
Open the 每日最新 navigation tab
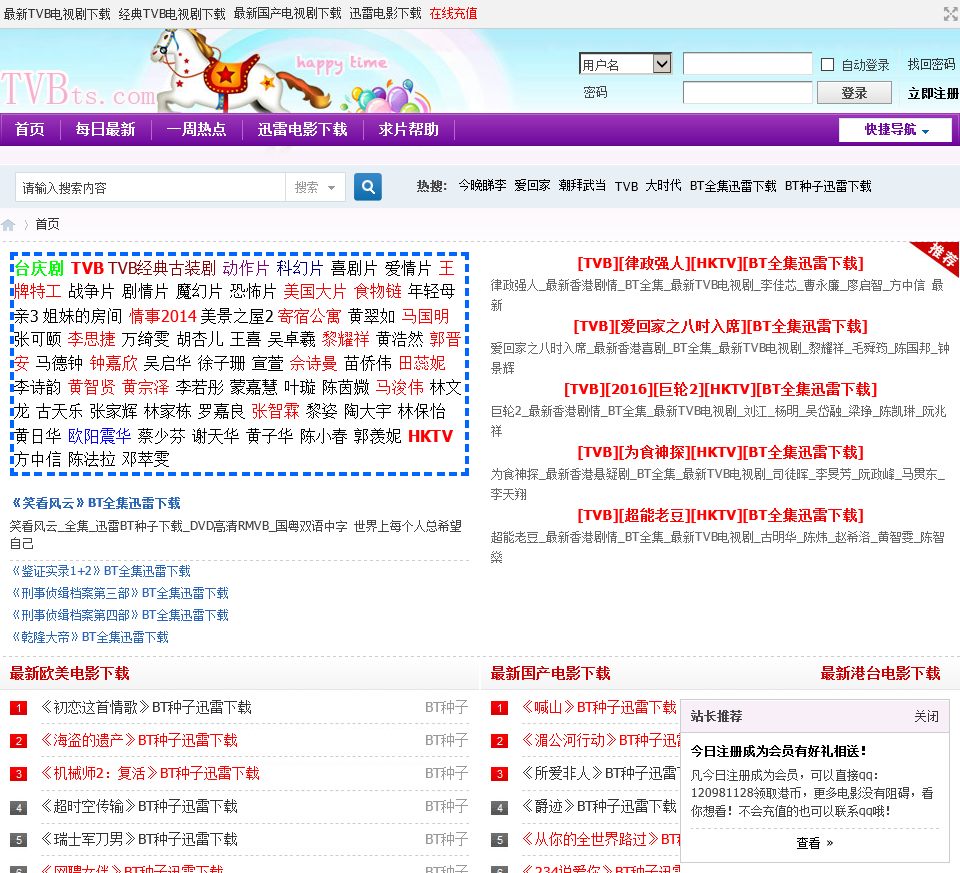[105, 130]
